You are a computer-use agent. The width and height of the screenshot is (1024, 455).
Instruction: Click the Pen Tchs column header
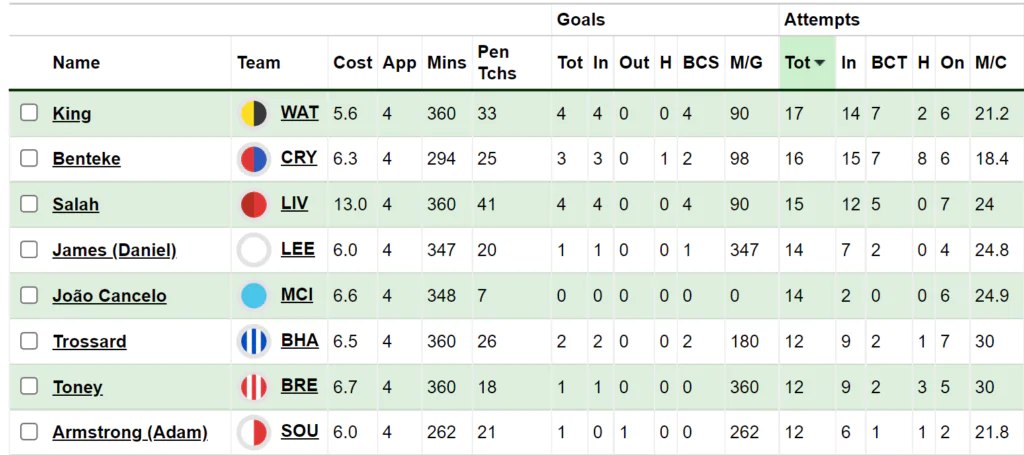click(496, 63)
